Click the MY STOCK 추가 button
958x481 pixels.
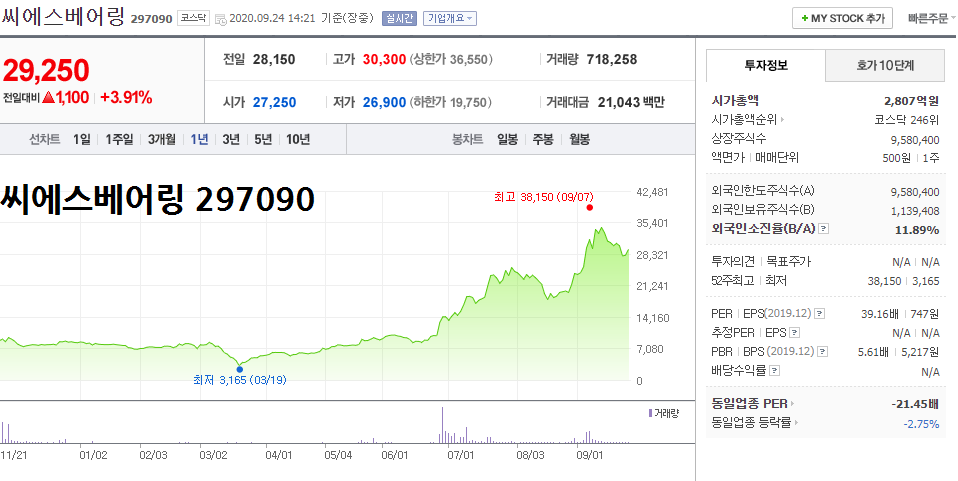(843, 18)
